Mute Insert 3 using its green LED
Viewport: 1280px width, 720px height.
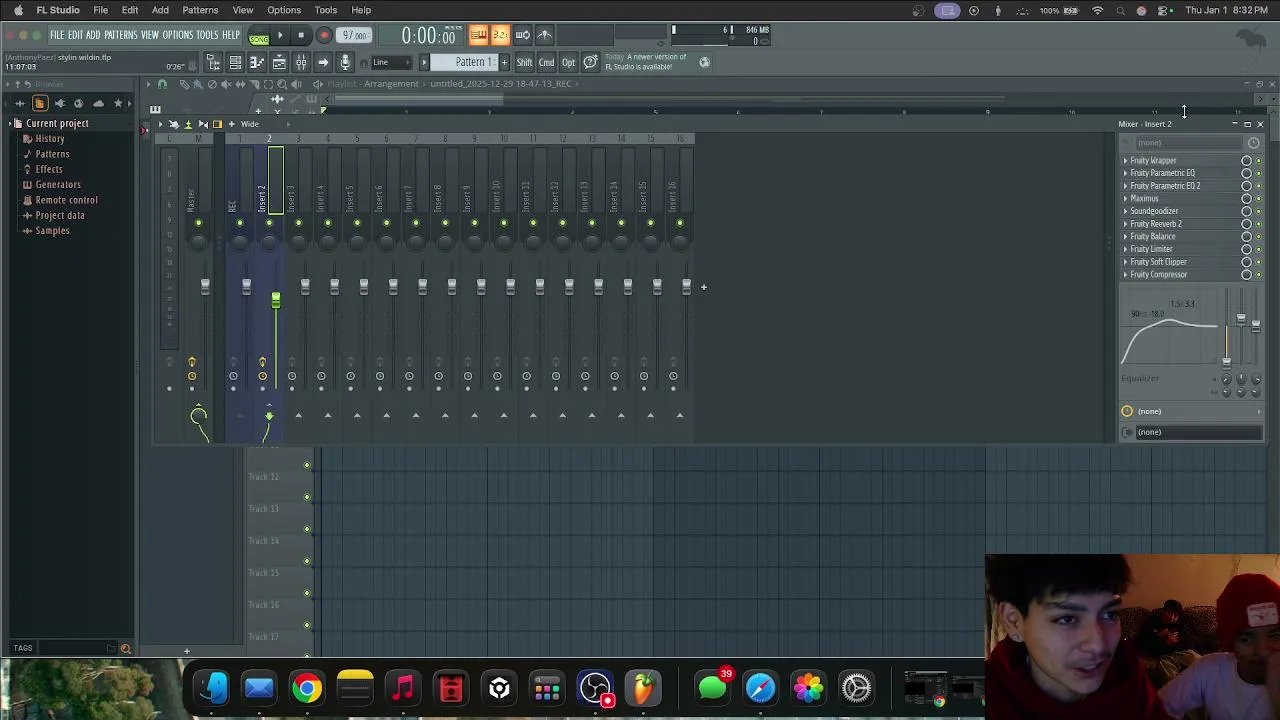(298, 223)
